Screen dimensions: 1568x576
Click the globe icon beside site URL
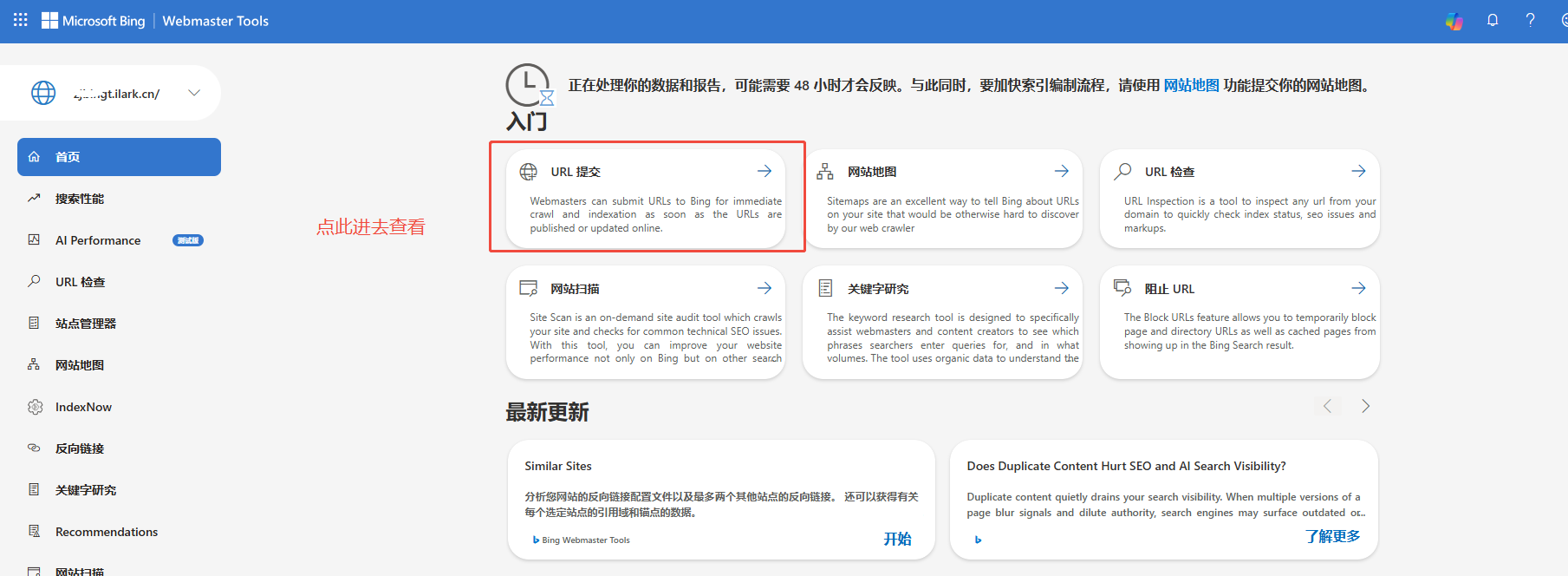click(43, 93)
